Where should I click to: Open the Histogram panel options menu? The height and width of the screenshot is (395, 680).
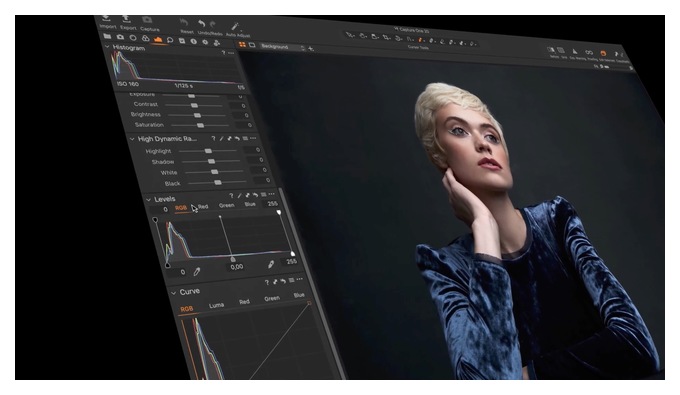pyautogui.click(x=232, y=53)
